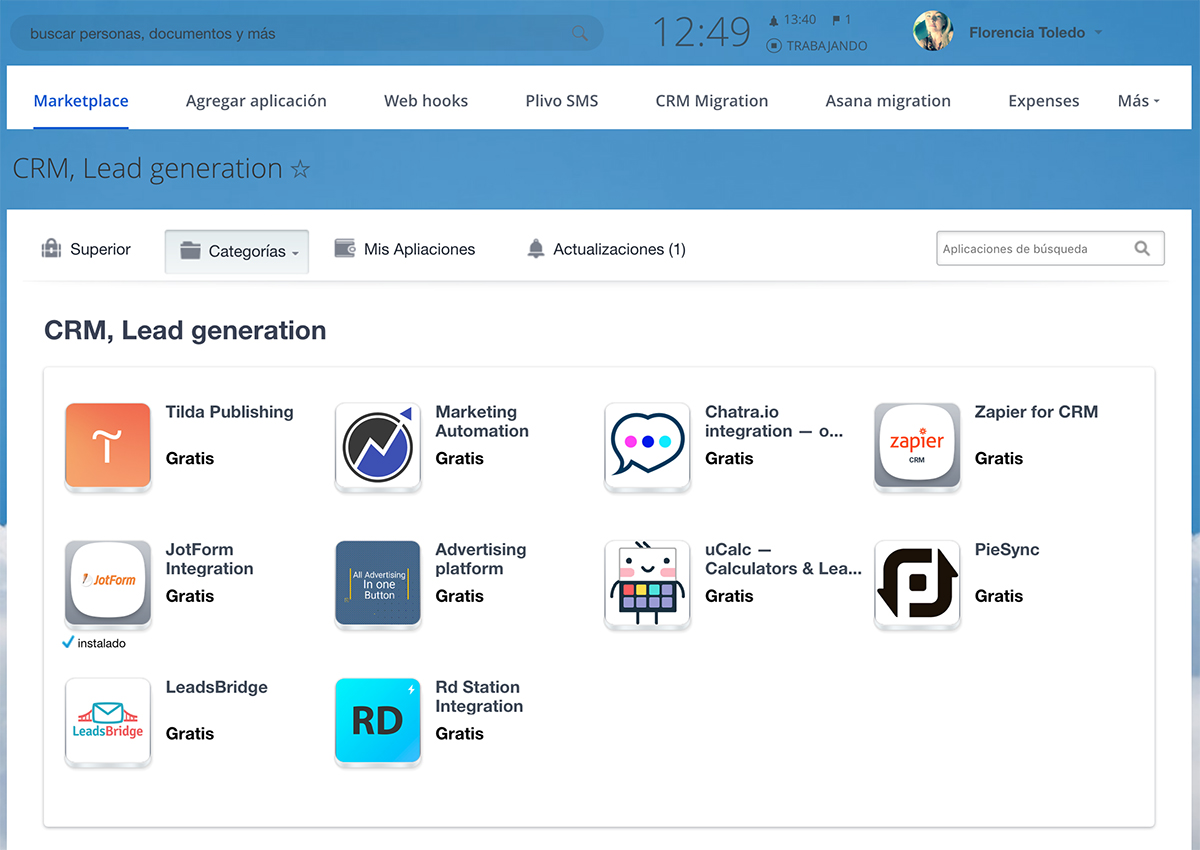Open the RD Station app icon

coord(378,721)
